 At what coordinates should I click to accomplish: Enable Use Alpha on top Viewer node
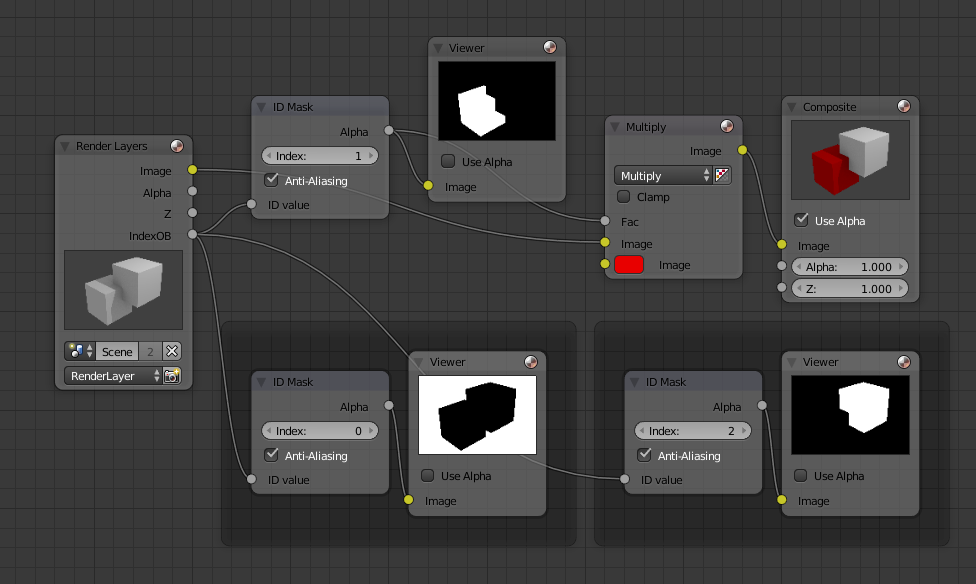[x=448, y=161]
